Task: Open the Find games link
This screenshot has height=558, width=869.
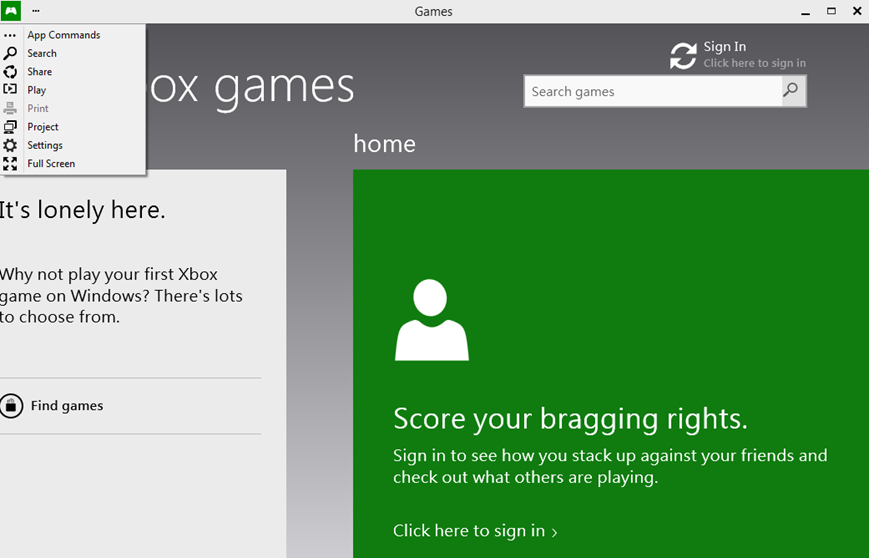Action: coord(67,406)
